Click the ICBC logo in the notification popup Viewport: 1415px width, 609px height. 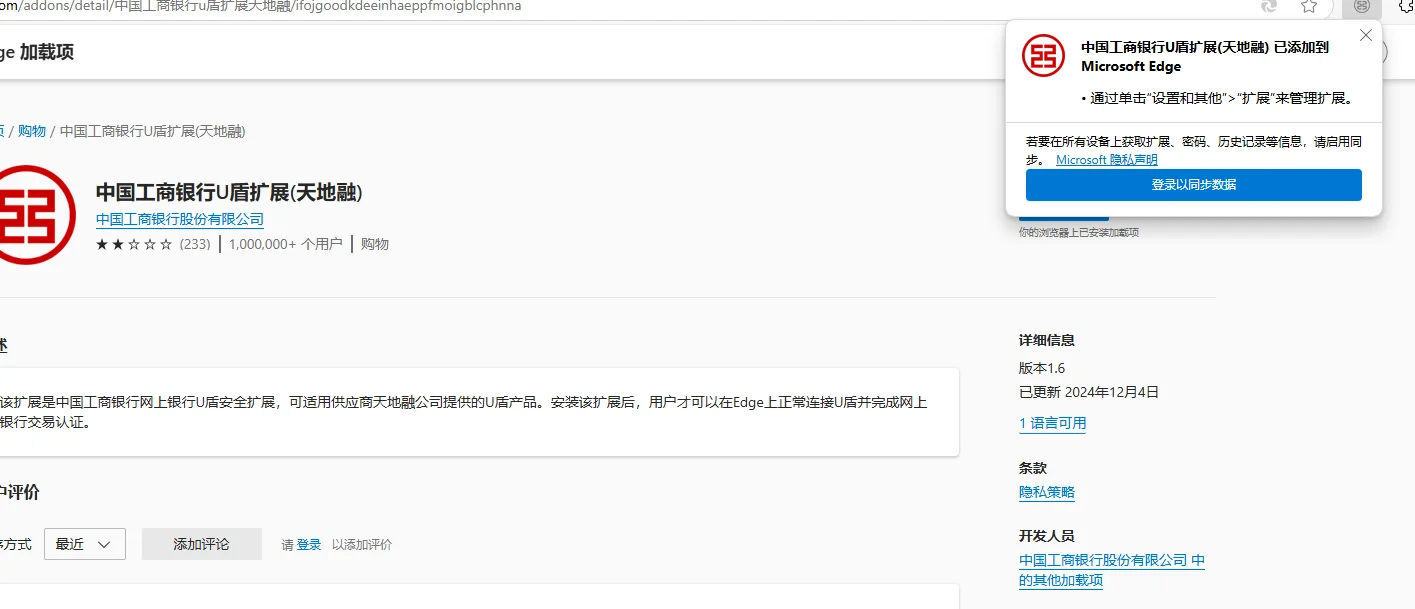coord(1043,57)
